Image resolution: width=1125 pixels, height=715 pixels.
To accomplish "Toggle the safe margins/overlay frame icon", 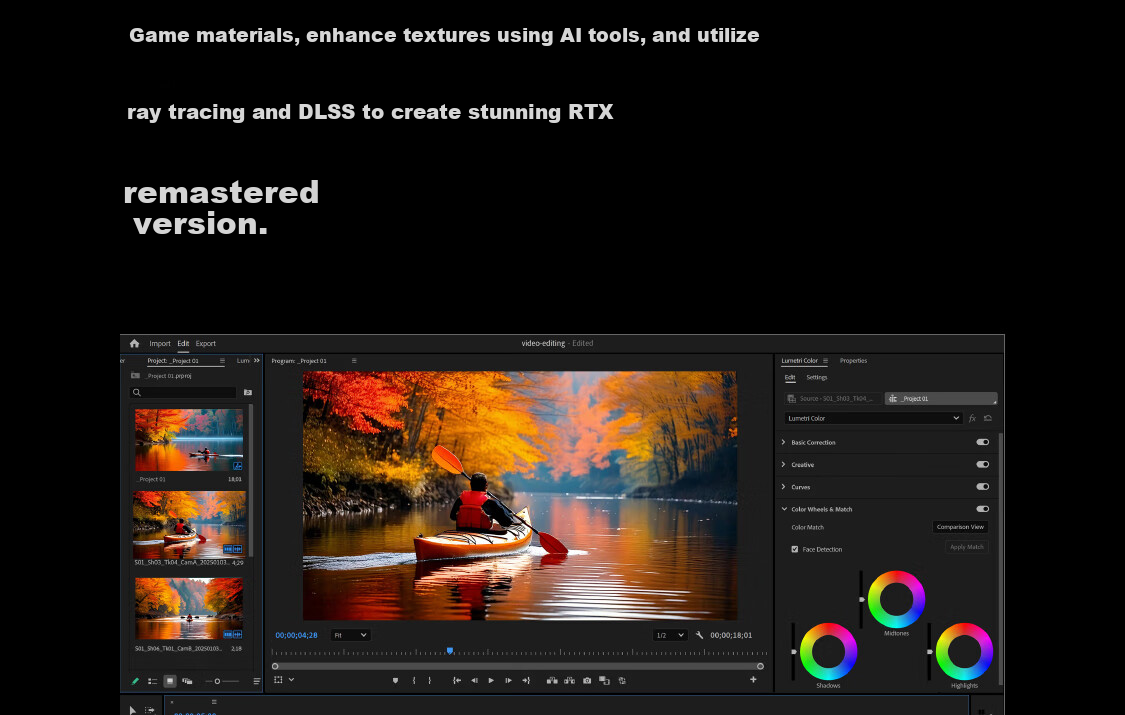I will pyautogui.click(x=278, y=680).
